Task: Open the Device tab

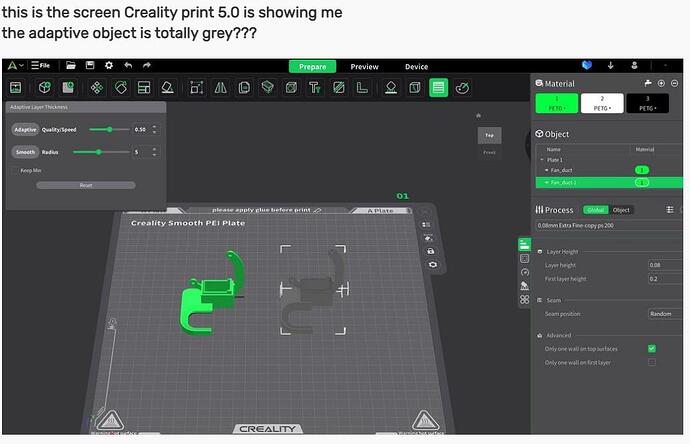Action: 416,67
